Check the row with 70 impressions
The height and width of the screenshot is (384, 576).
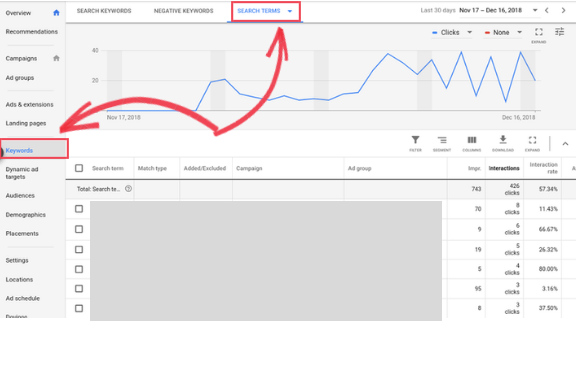click(x=79, y=209)
